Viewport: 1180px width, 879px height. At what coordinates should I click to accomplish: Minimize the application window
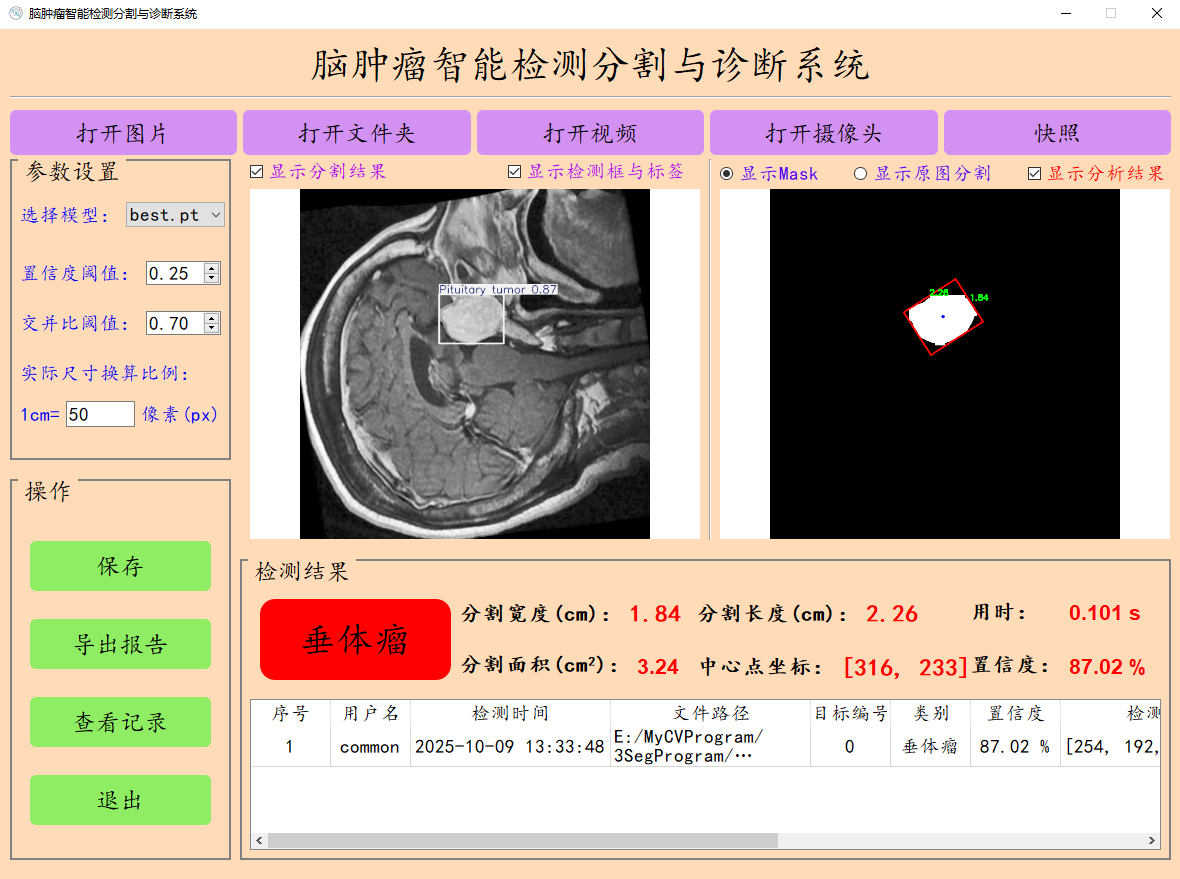[x=1066, y=14]
